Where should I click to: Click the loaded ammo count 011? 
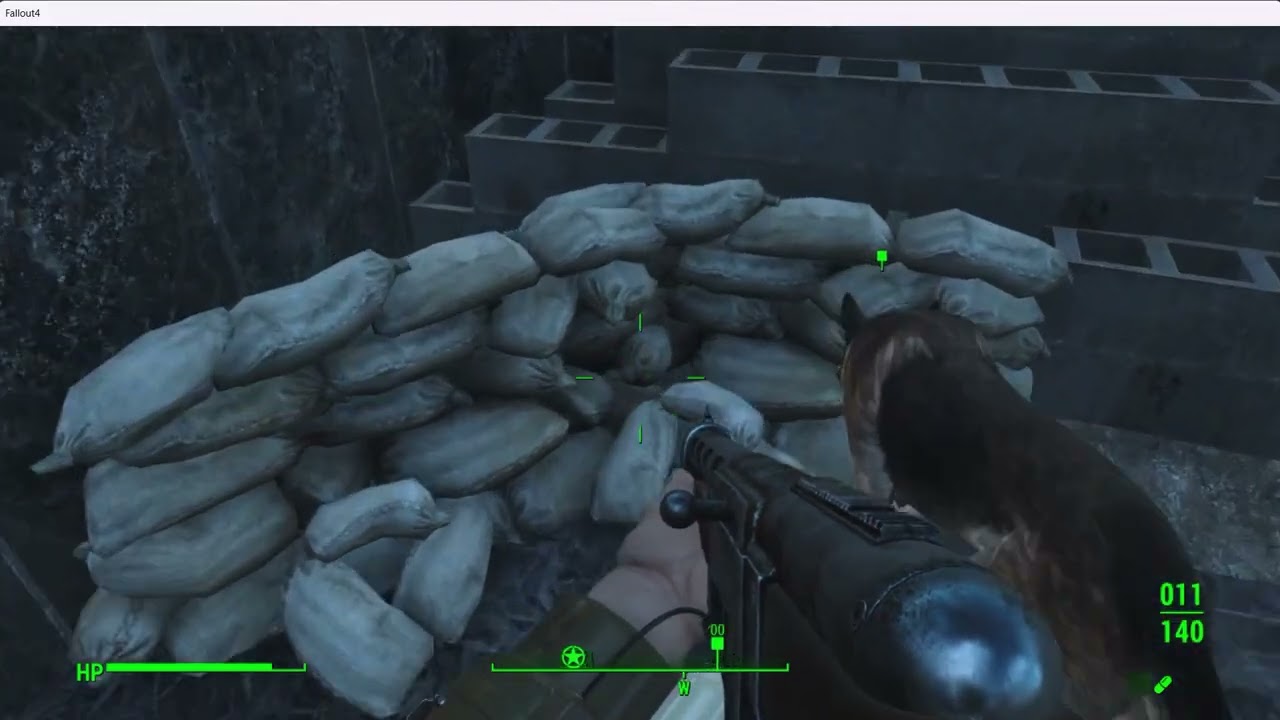[x=1181, y=596]
